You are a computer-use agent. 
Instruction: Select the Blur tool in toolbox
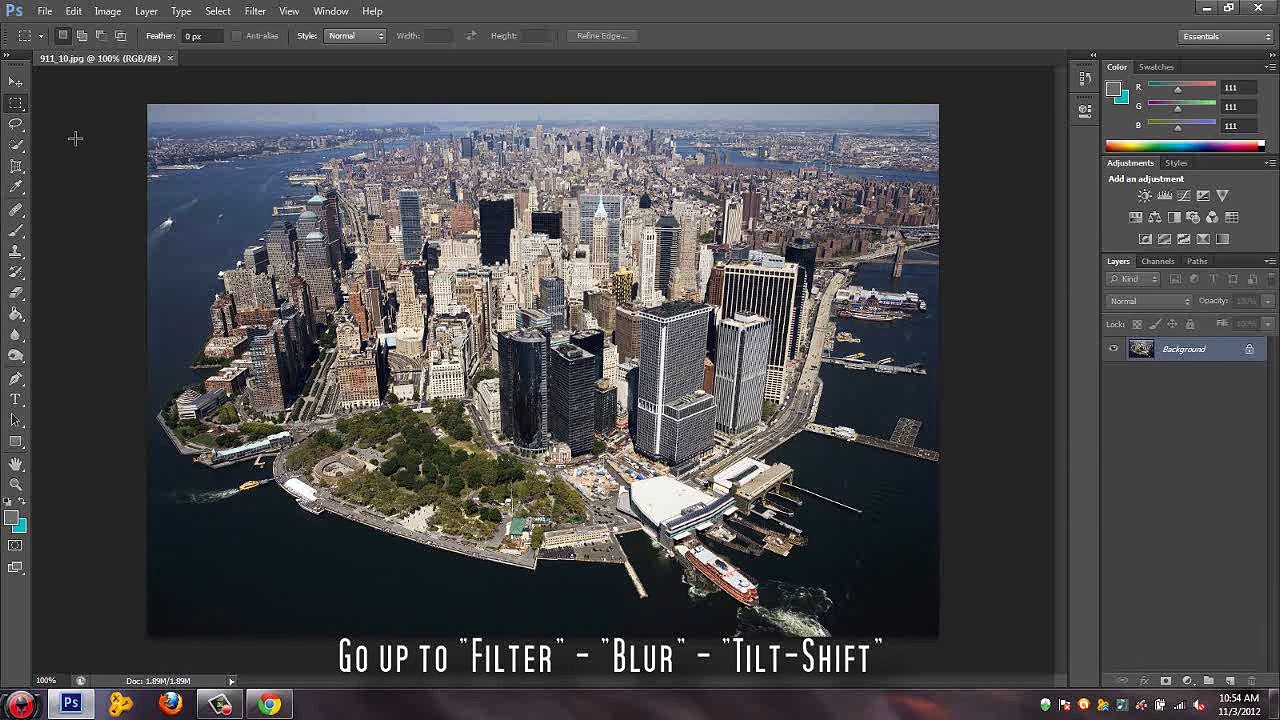(16, 336)
